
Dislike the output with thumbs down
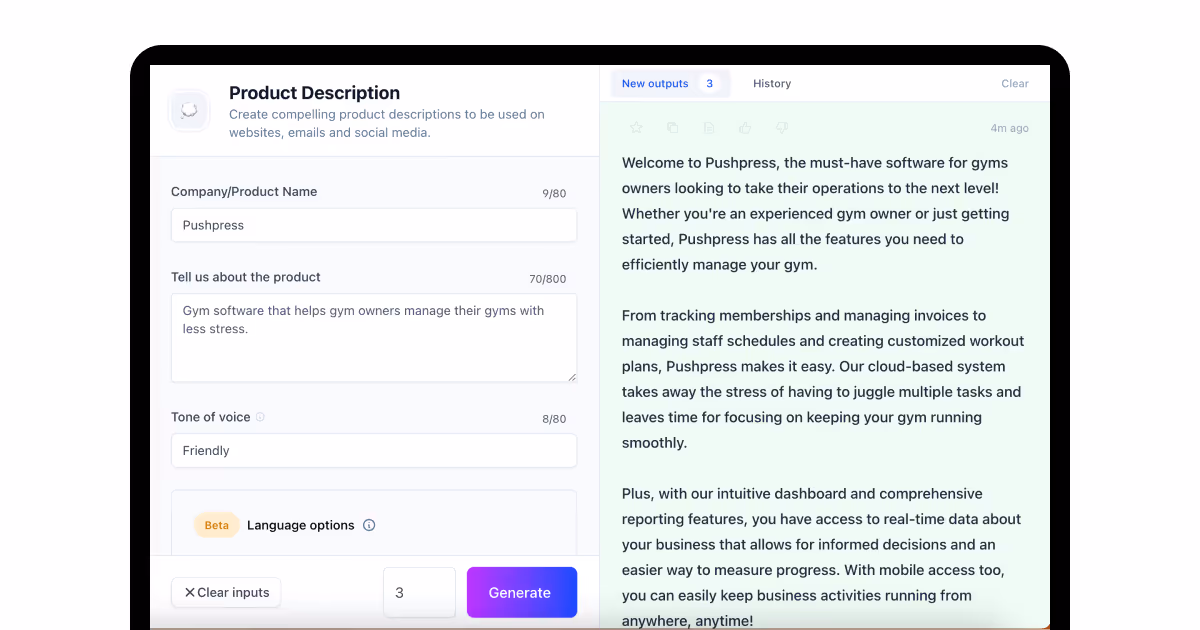[782, 128]
